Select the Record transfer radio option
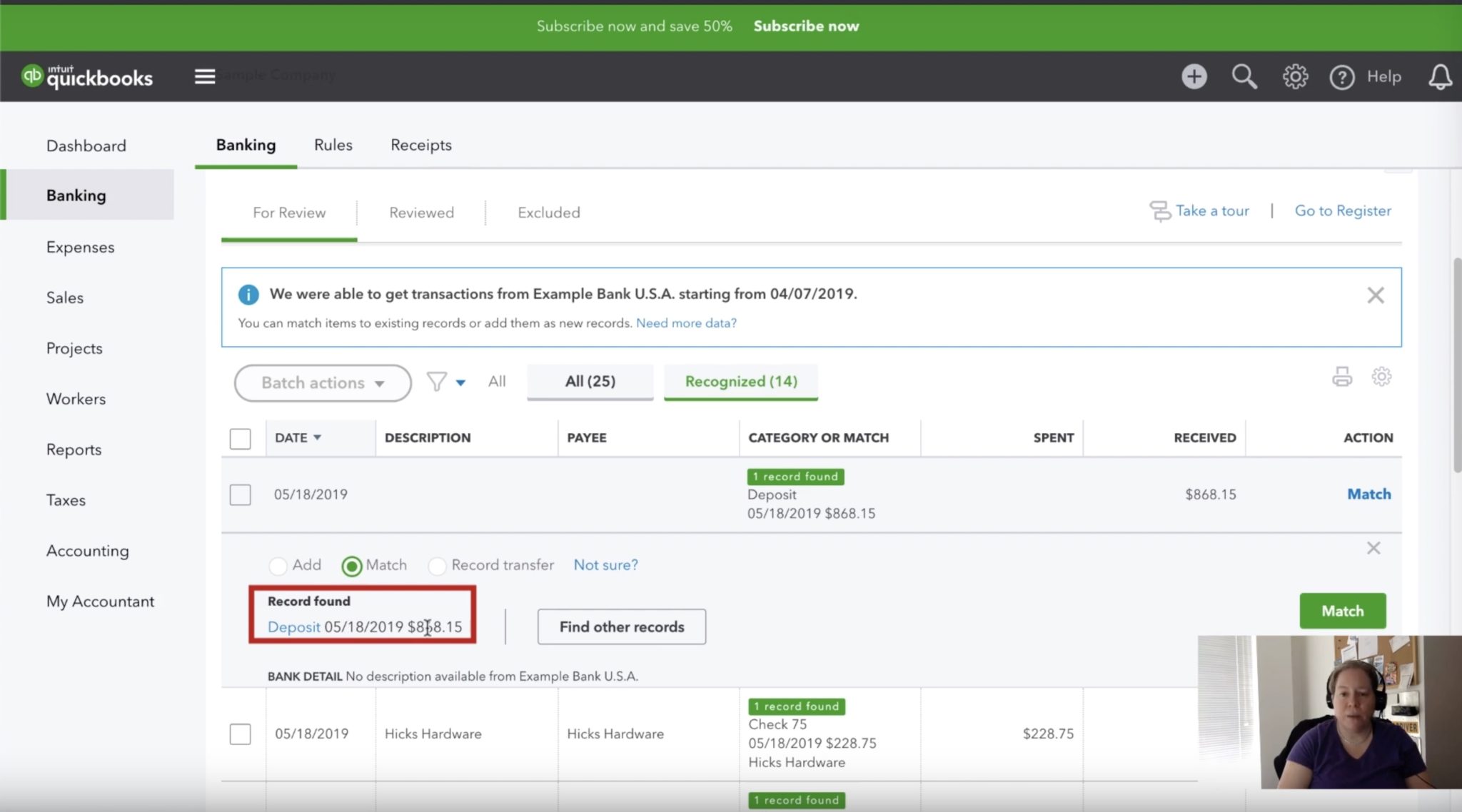 437,566
